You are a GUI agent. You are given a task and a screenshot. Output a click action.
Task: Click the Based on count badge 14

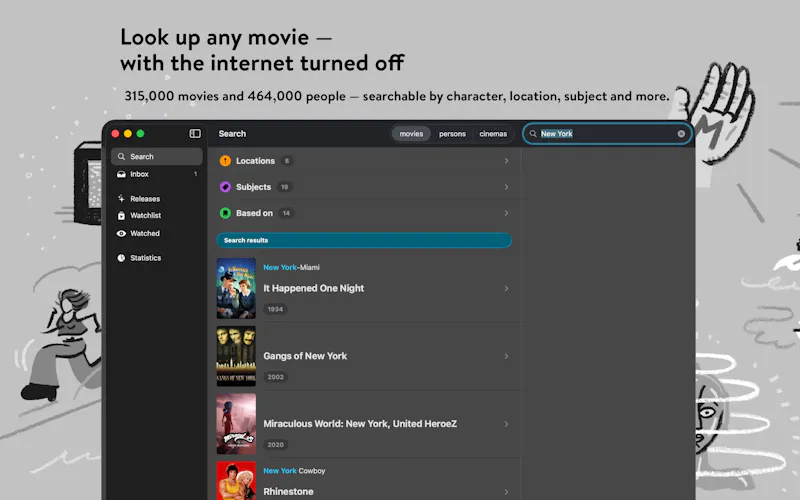click(x=286, y=213)
